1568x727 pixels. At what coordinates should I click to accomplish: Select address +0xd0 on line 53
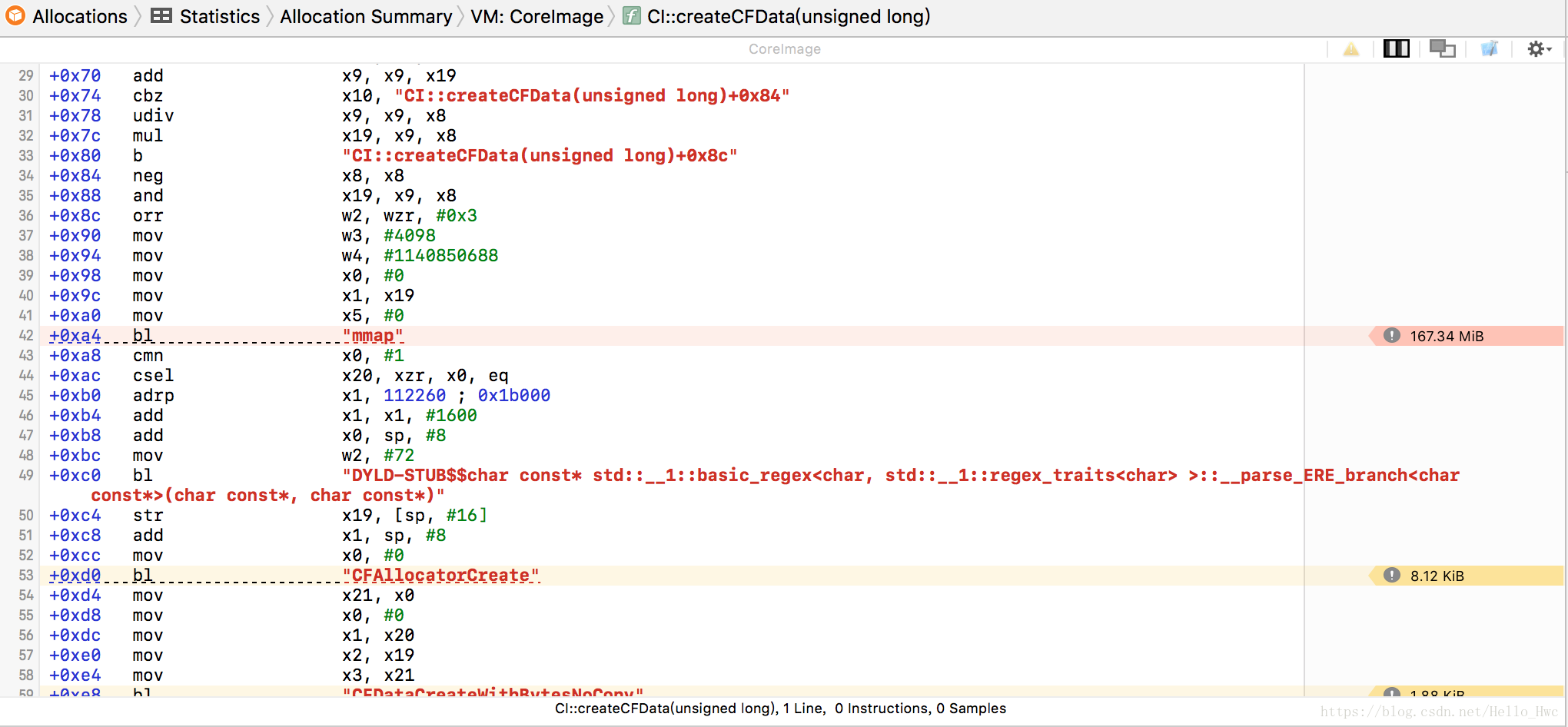(75, 576)
